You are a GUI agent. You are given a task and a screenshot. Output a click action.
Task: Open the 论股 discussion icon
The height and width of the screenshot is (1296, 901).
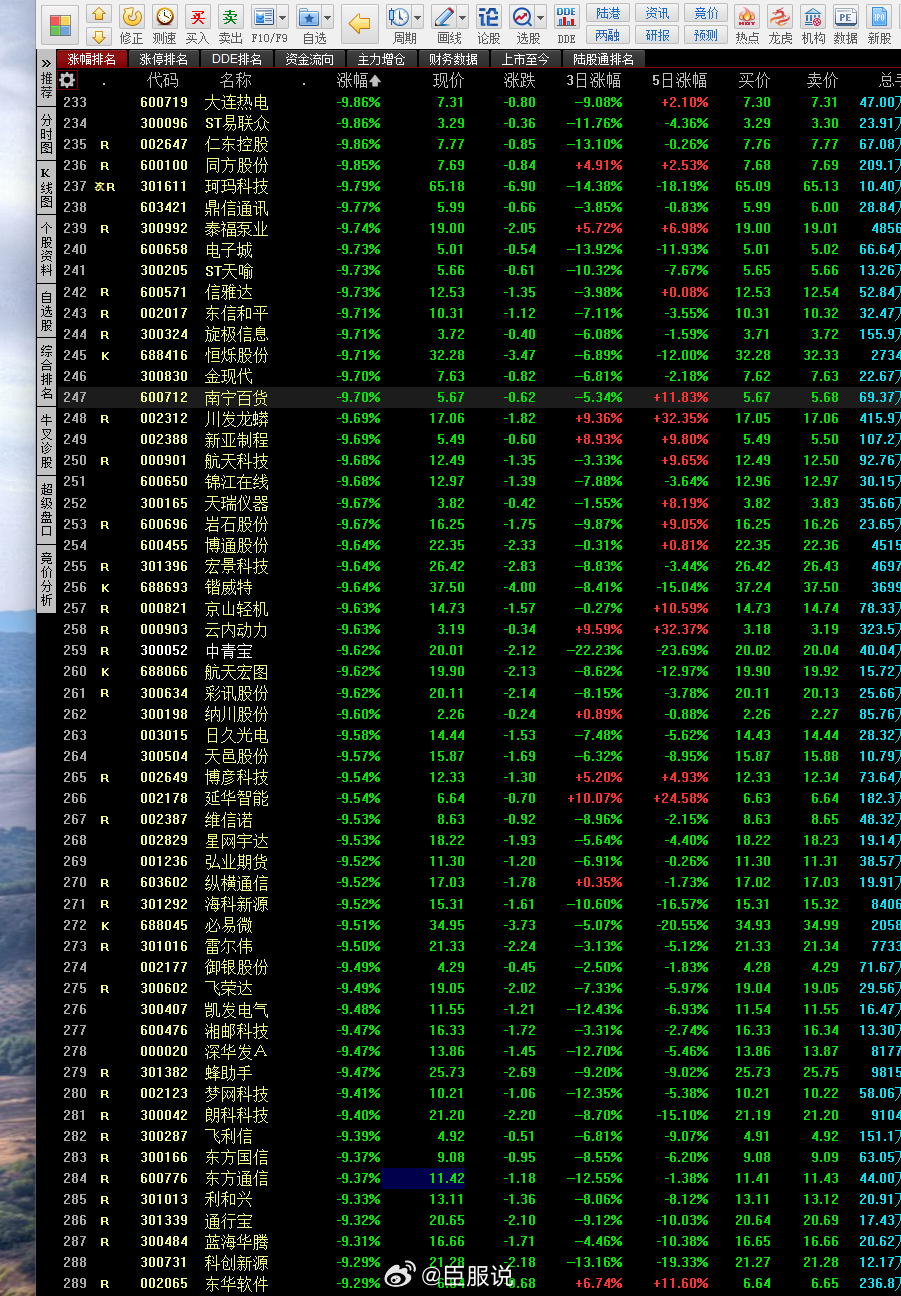point(488,18)
